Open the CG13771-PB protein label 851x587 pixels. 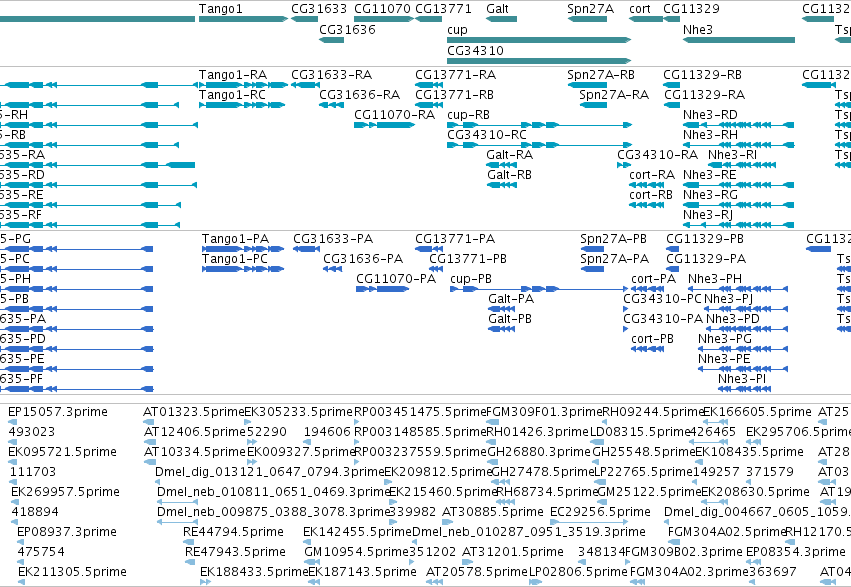(x=468, y=259)
